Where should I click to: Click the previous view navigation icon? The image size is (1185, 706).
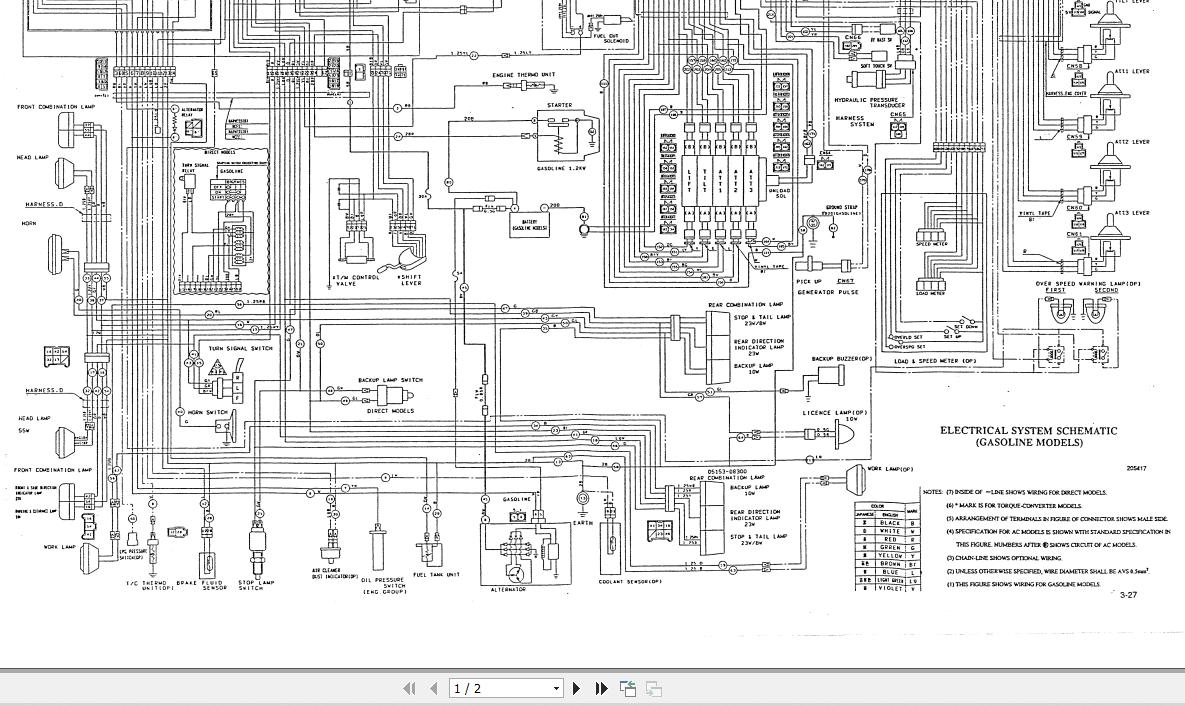pyautogui.click(x=628, y=688)
